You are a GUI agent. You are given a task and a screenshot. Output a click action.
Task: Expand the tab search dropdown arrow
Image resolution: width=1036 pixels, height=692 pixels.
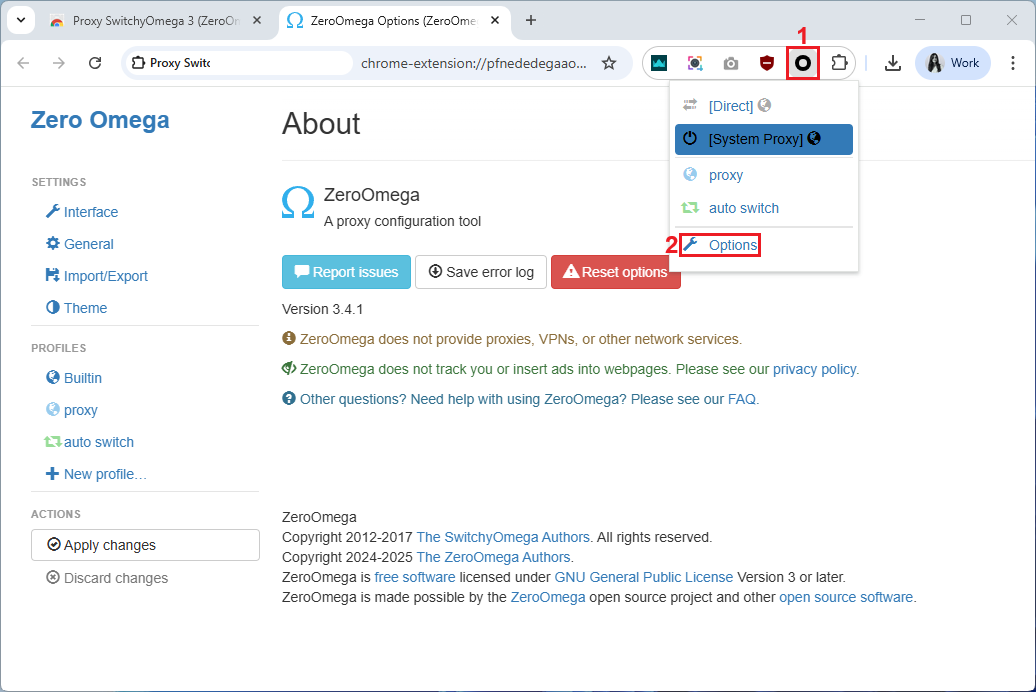pyautogui.click(x=20, y=20)
